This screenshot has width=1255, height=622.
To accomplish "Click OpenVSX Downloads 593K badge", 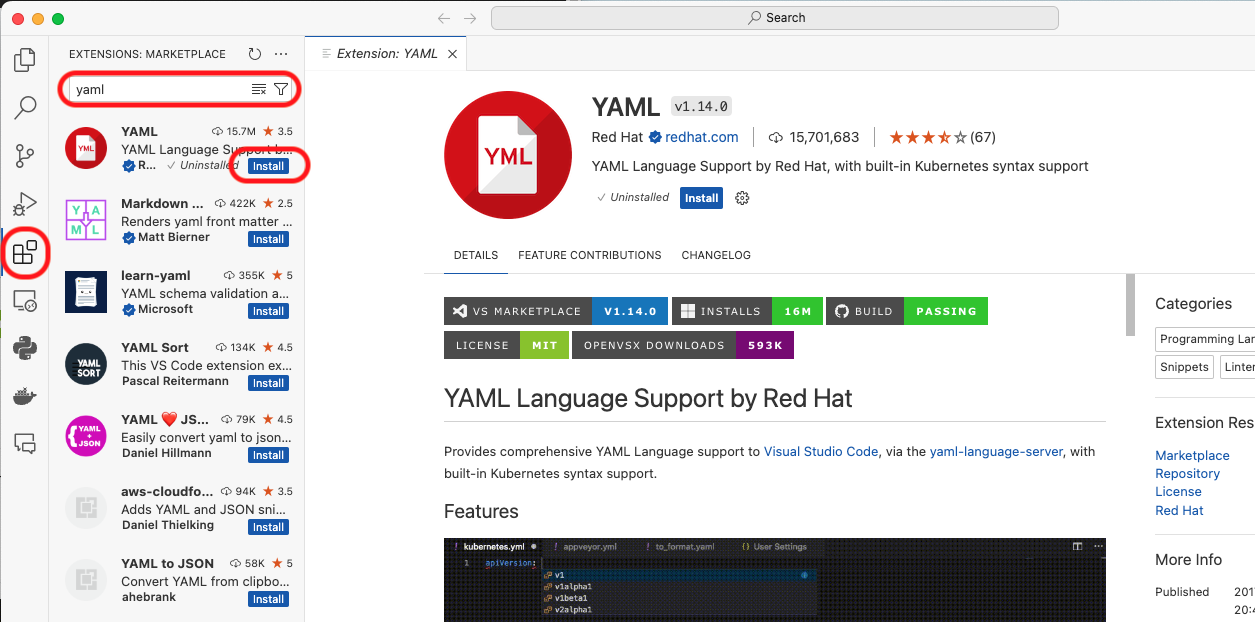I will pos(683,345).
